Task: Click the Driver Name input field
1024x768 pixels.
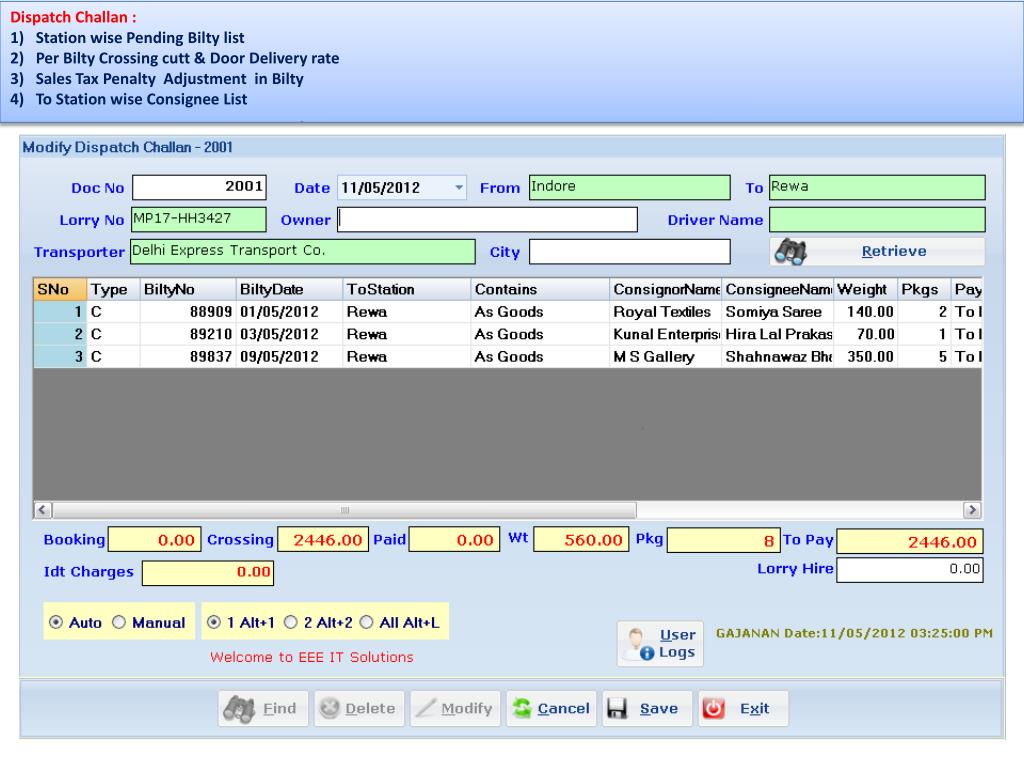Action: 877,219
